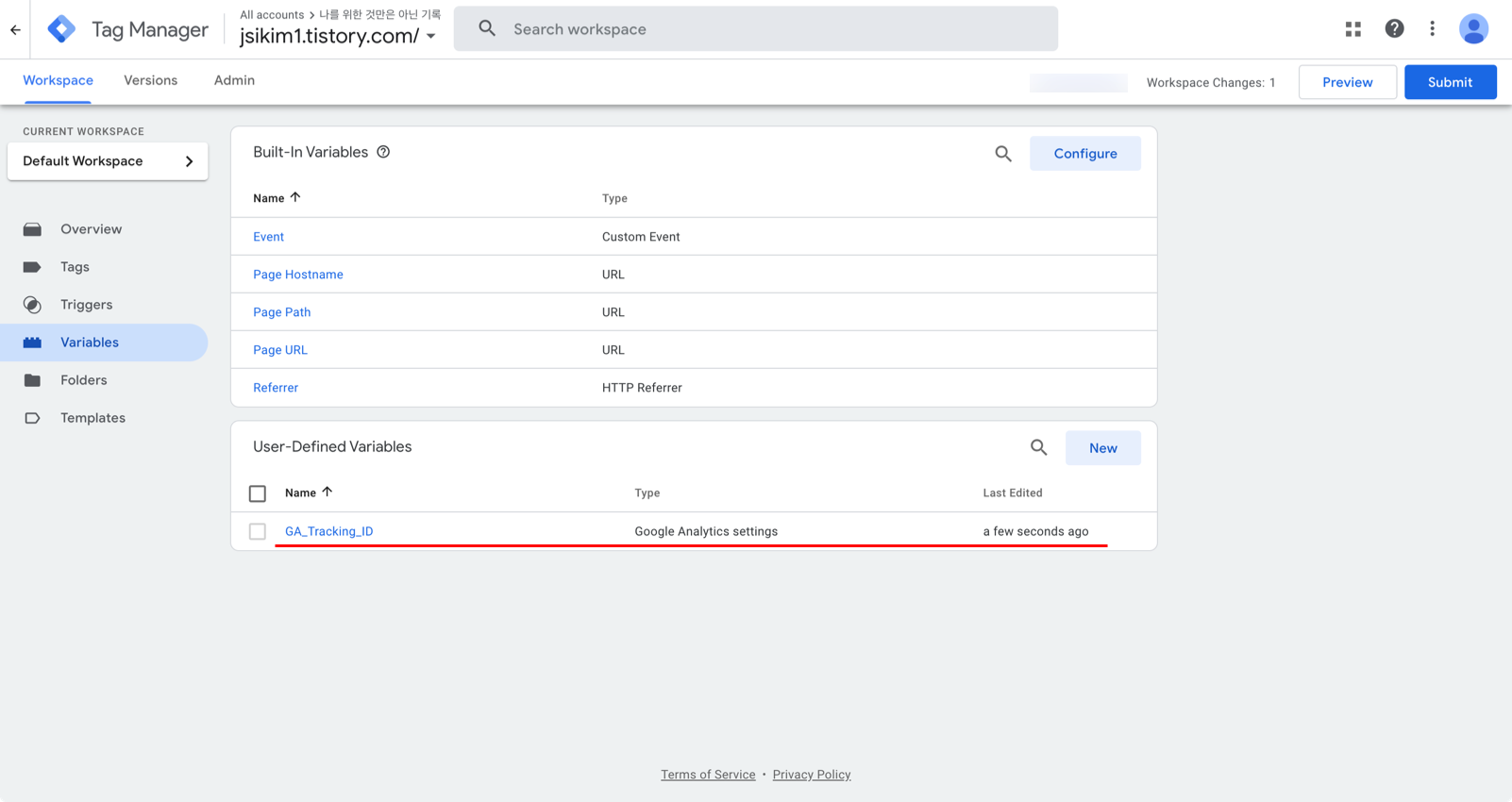Screen dimensions: 1512x802
Task: Tick the GA_Tracking_ID row checkbox
Action: pyautogui.click(x=258, y=531)
